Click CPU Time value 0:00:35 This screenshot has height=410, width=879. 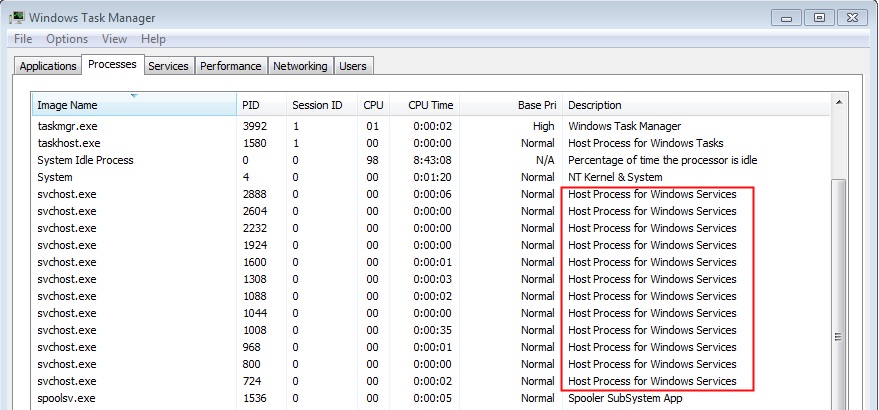pyautogui.click(x=432, y=330)
